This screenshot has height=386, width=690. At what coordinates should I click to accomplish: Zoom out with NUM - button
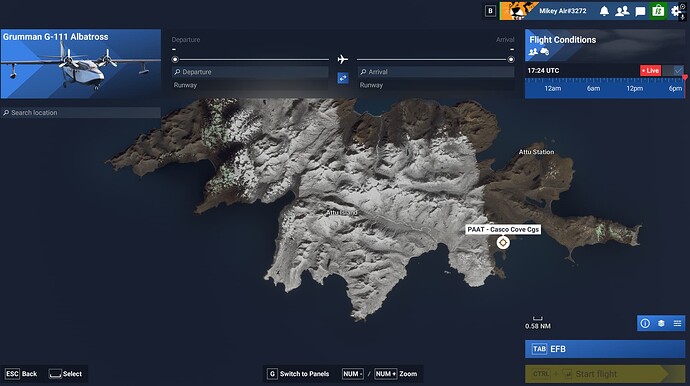353,374
